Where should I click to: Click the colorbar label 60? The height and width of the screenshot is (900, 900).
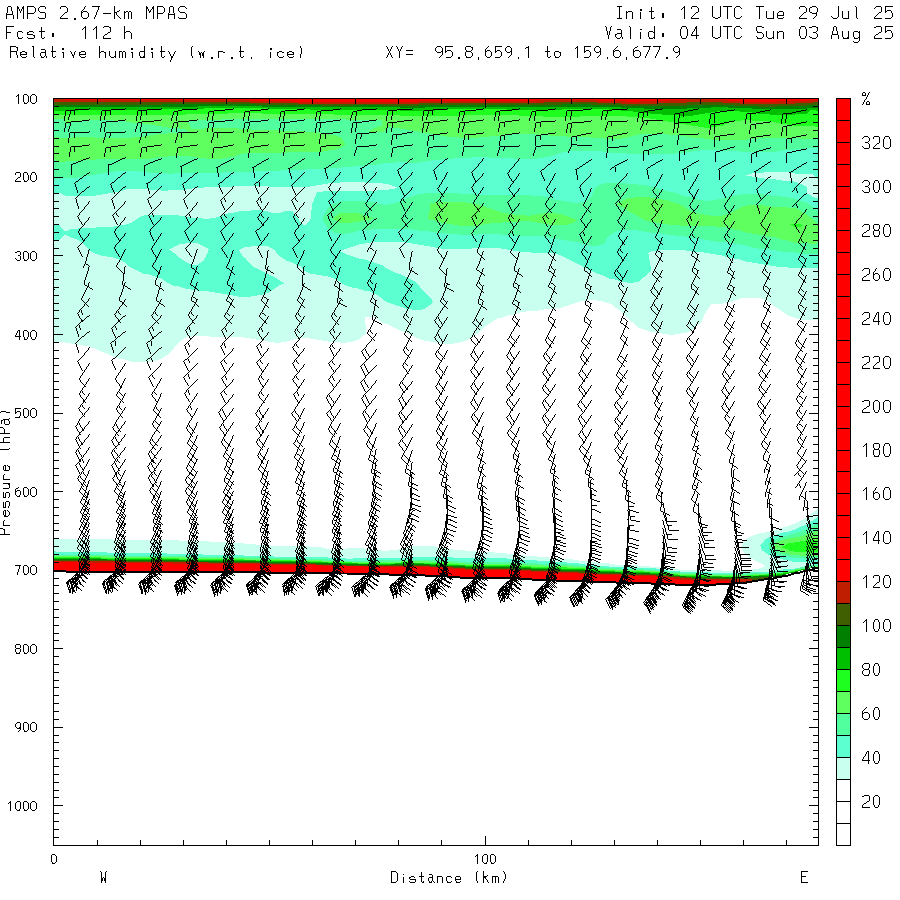coord(871,714)
